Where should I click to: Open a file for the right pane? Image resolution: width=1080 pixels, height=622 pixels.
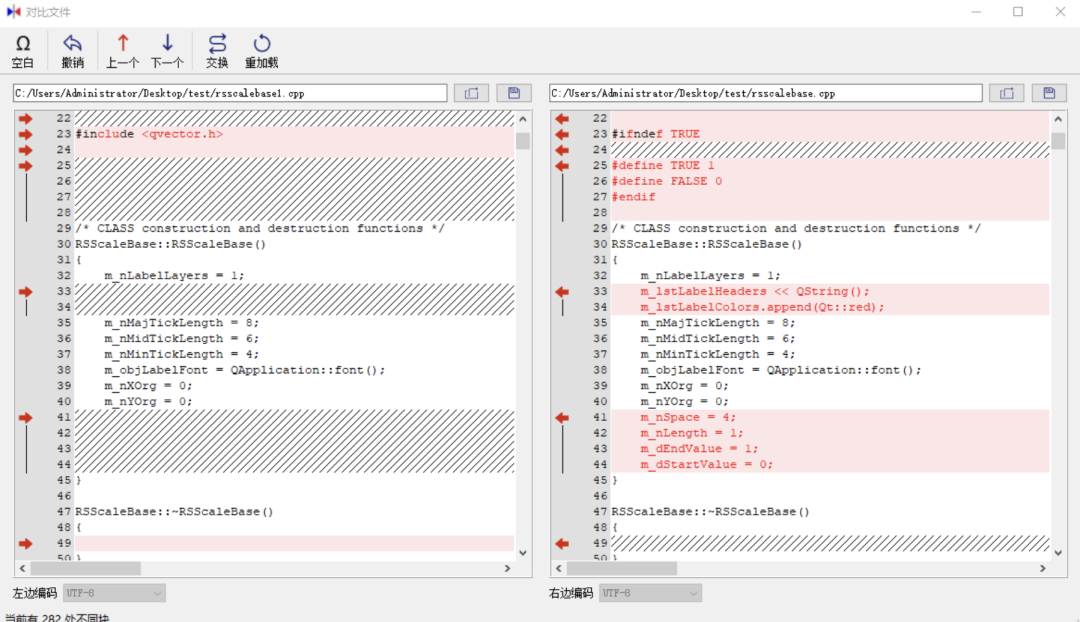[1007, 93]
